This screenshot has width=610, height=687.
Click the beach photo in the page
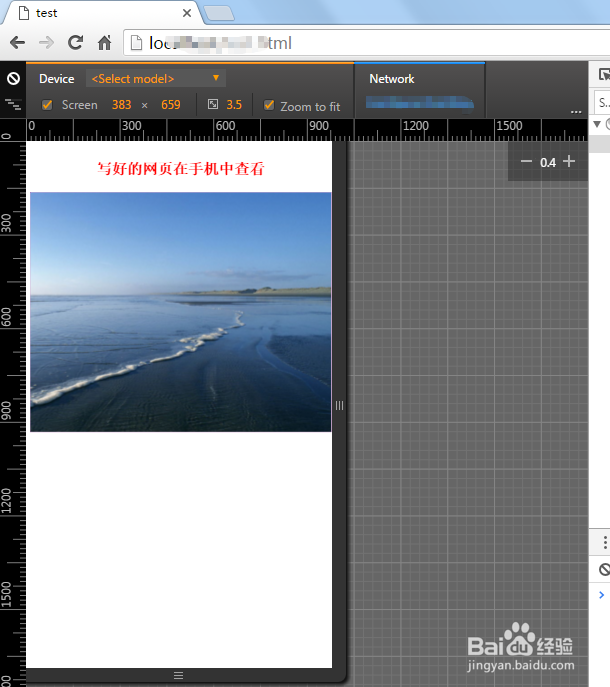(x=181, y=312)
